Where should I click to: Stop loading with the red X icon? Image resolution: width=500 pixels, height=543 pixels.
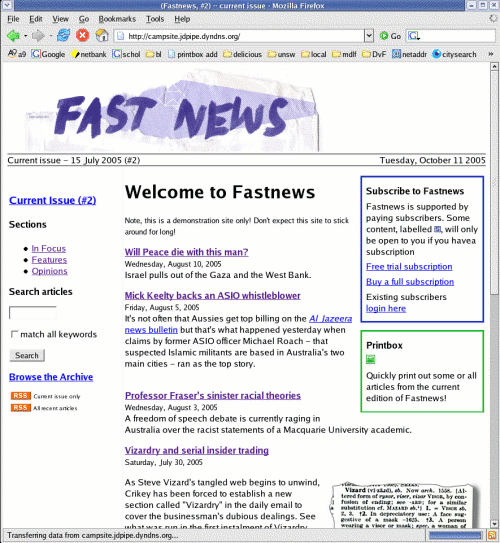click(82, 35)
